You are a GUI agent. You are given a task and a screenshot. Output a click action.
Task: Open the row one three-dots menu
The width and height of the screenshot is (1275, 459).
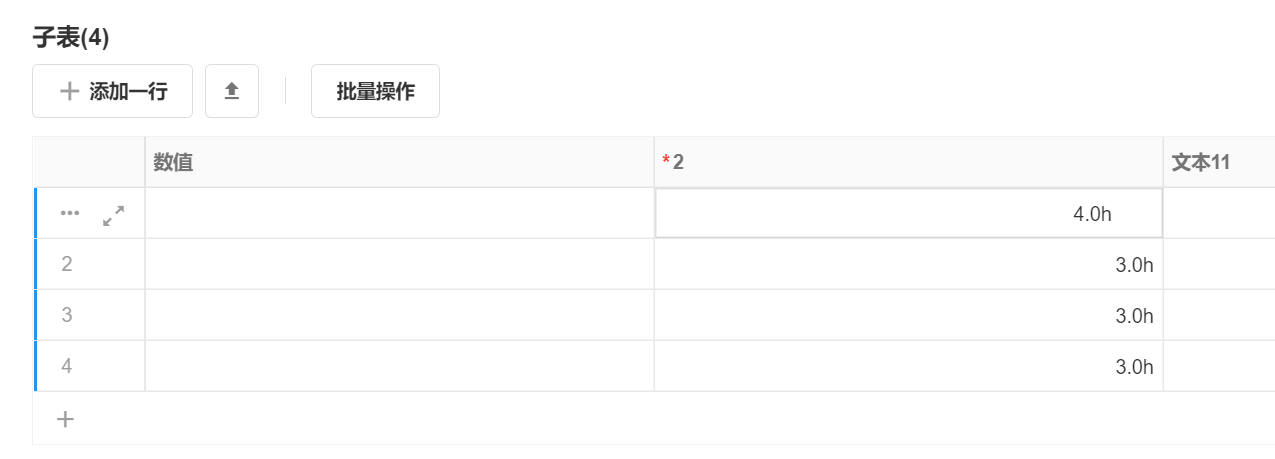[69, 213]
